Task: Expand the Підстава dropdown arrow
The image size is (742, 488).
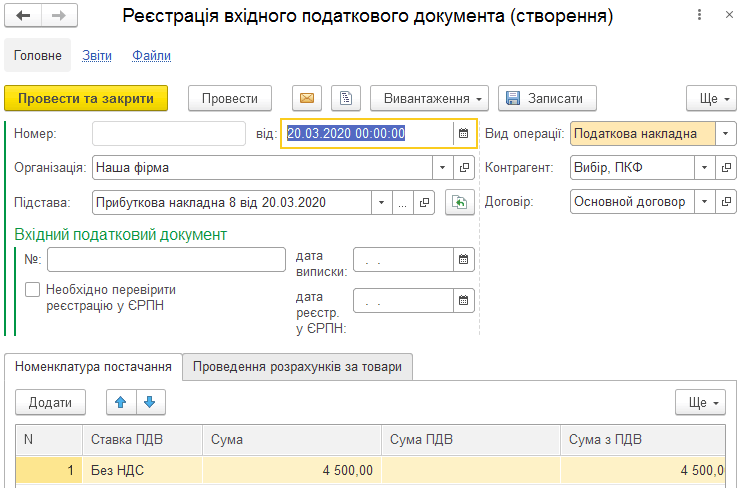Action: coord(381,203)
